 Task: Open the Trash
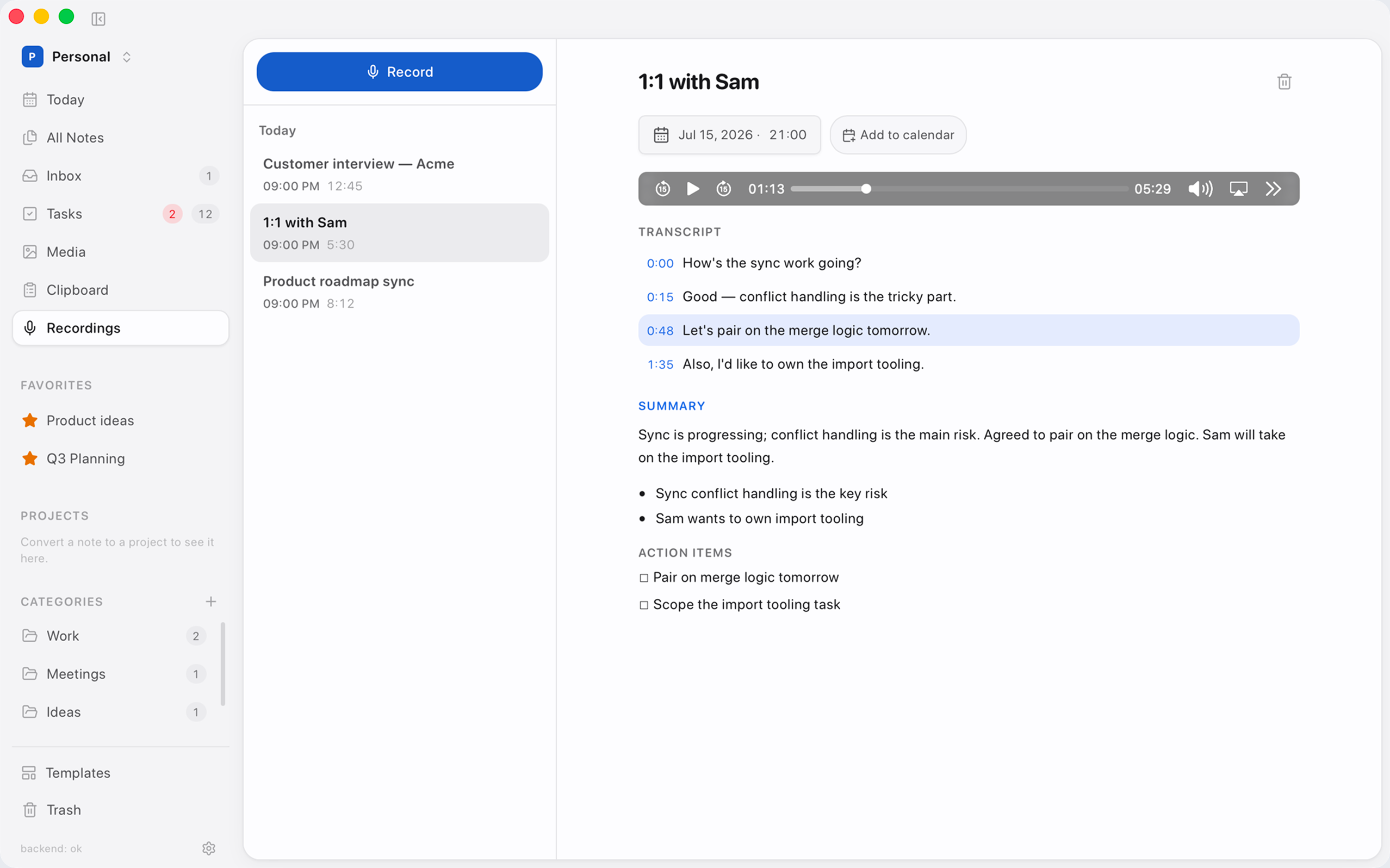point(121,810)
